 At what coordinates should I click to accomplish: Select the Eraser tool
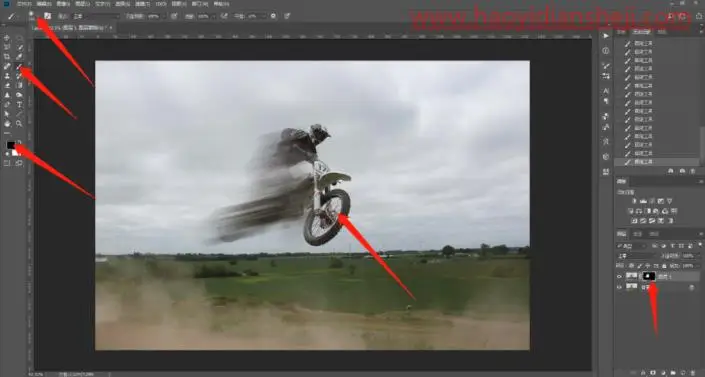pyautogui.click(x=7, y=85)
